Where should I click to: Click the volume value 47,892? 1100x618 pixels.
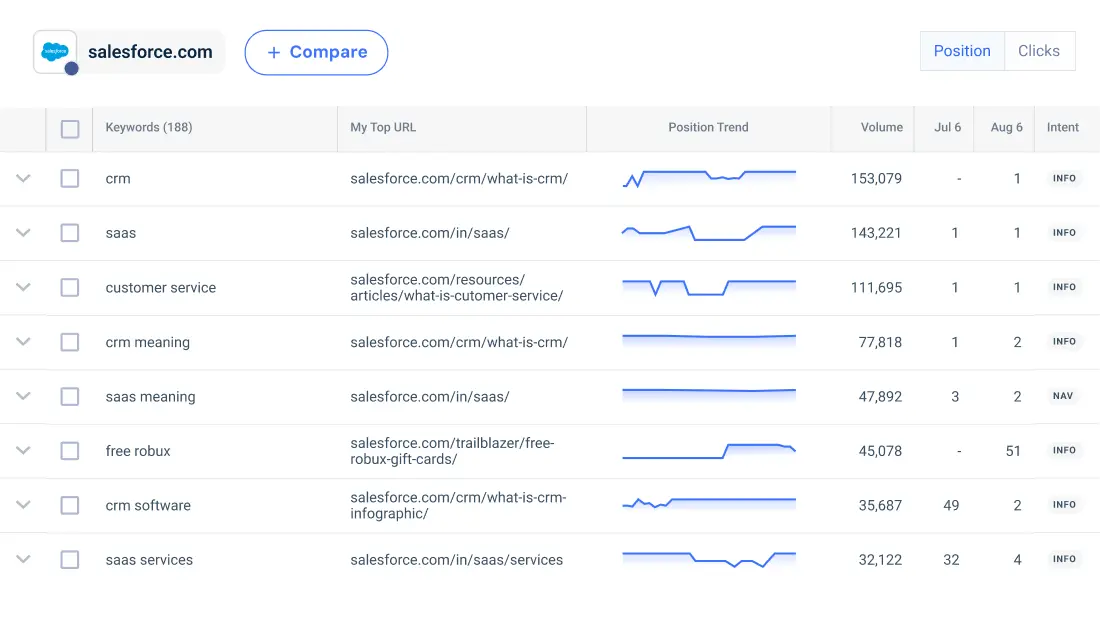880,396
